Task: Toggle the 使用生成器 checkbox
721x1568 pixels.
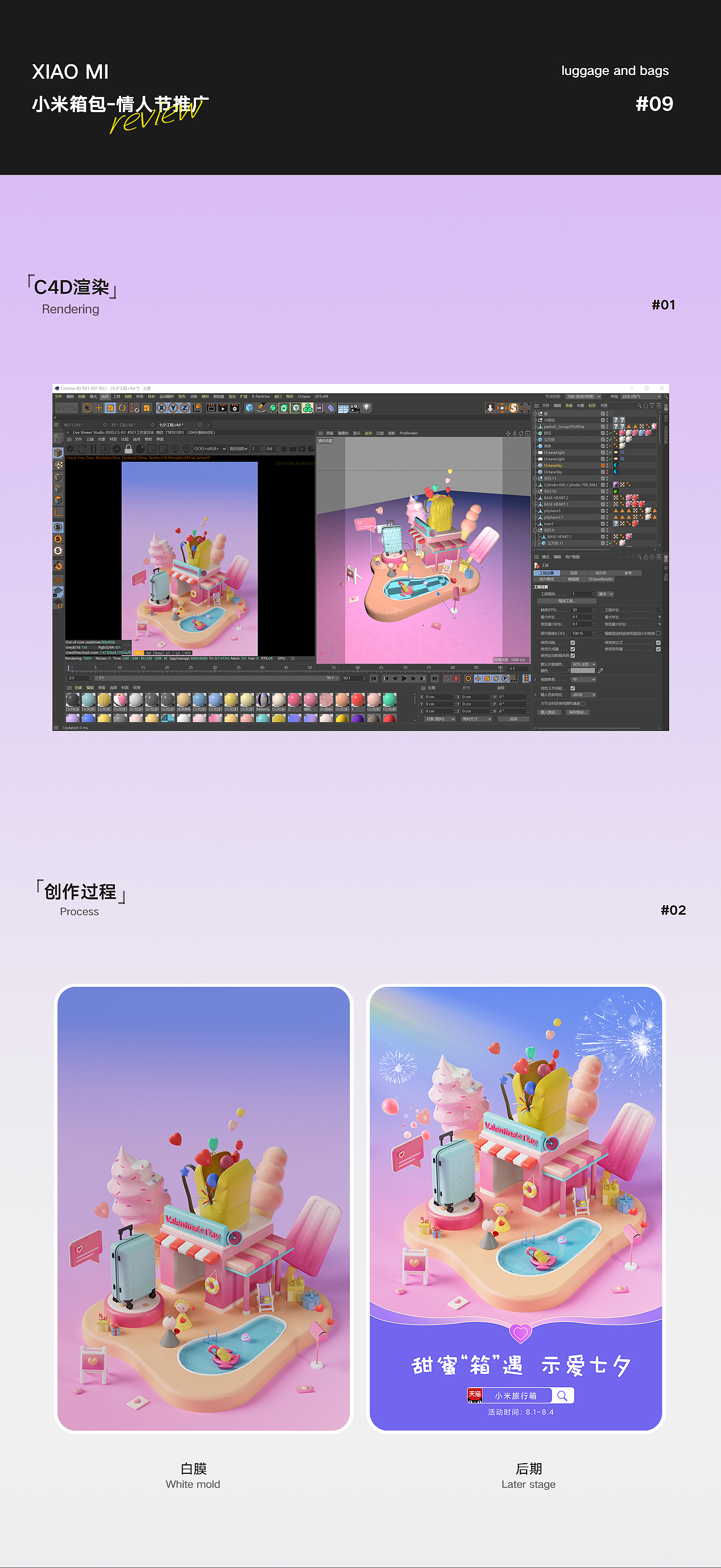Action: [572, 649]
